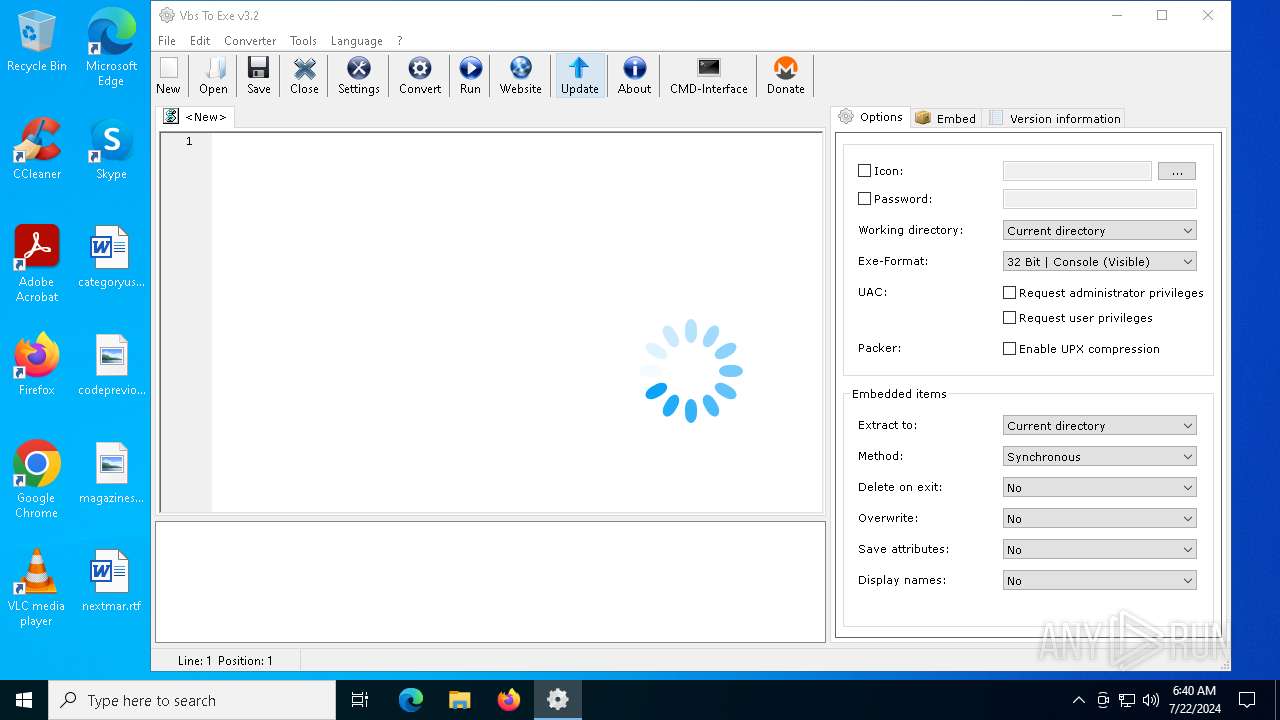Launch the CMD-Interface toolbar icon
1280x720 pixels.
tap(708, 76)
